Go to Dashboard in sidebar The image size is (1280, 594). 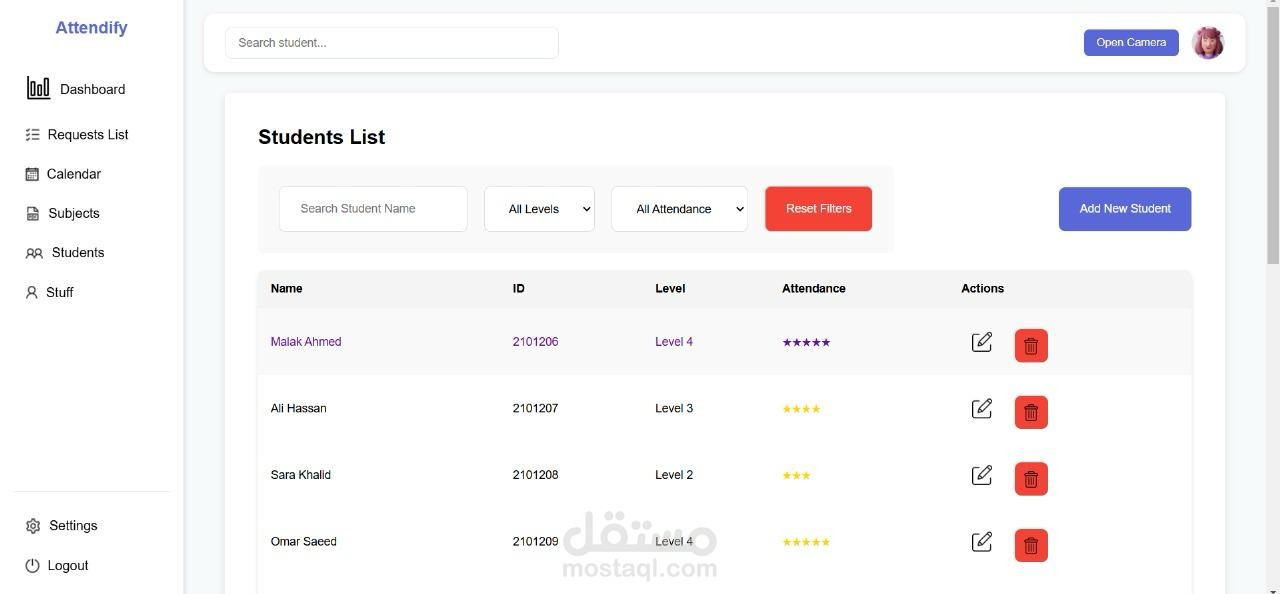[92, 89]
